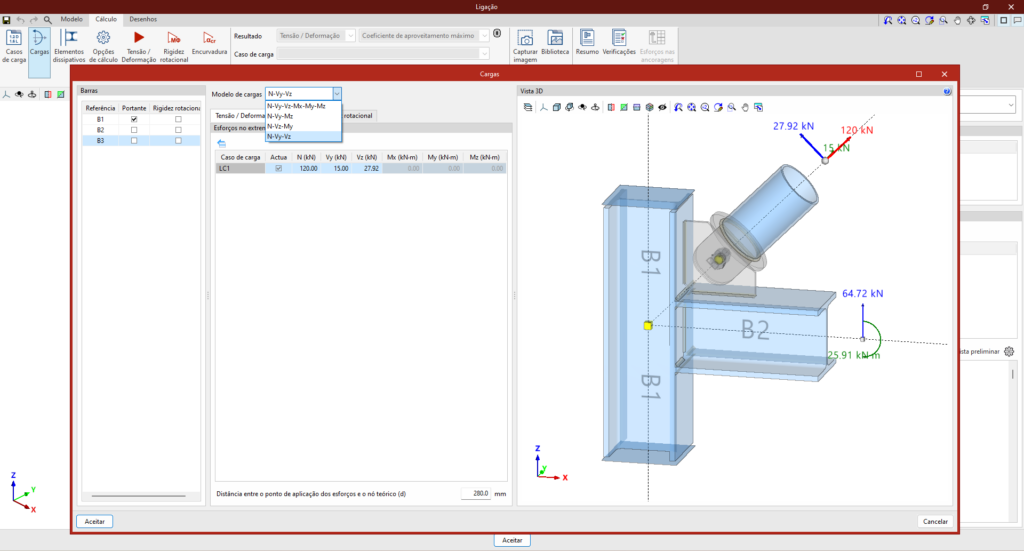Click the distance input field showing 280.0
Image resolution: width=1024 pixels, height=551 pixels.
pyautogui.click(x=475, y=494)
